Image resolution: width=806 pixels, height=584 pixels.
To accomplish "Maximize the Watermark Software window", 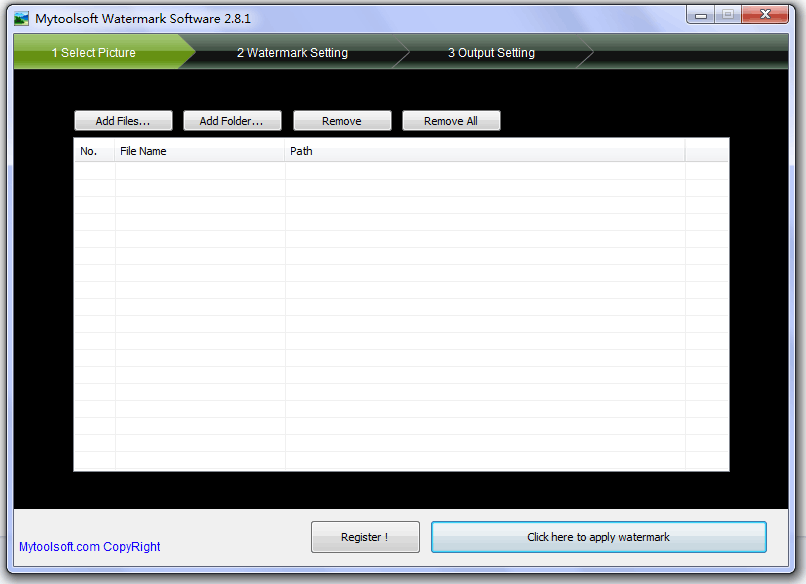I will (x=727, y=15).
